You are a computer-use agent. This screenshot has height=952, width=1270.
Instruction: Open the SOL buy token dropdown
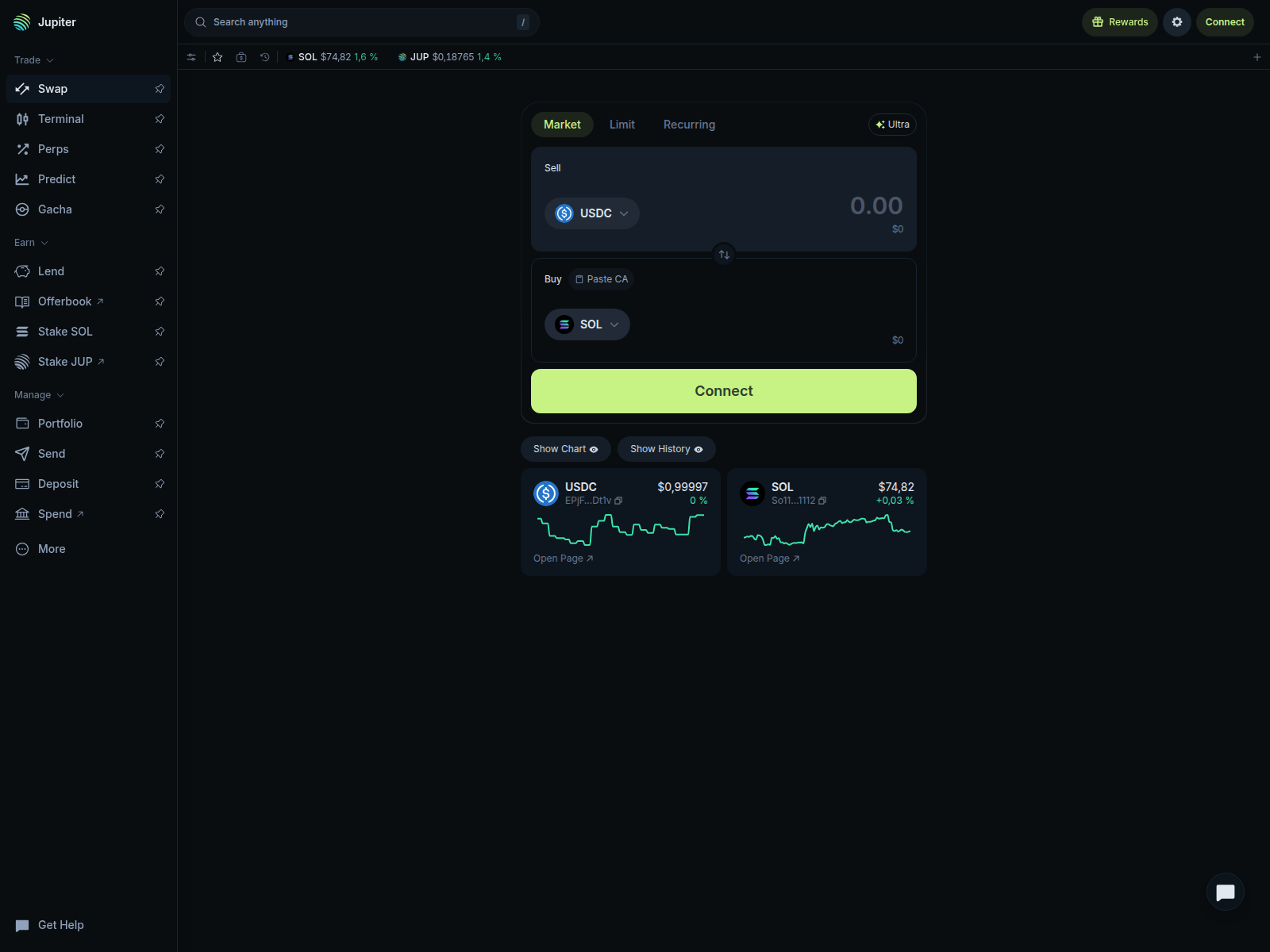(x=587, y=324)
